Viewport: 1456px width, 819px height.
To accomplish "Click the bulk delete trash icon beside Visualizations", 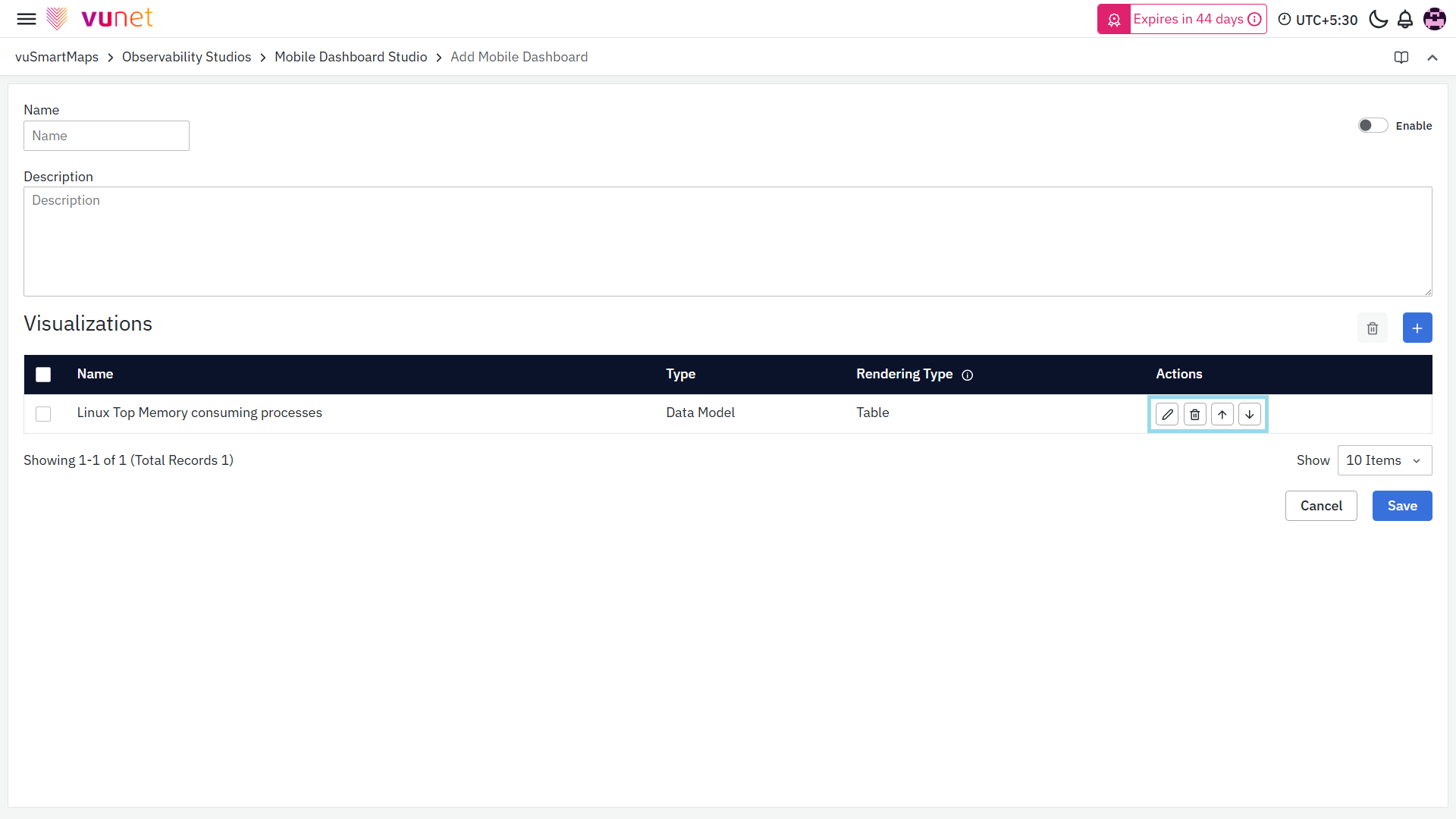I will [x=1372, y=328].
